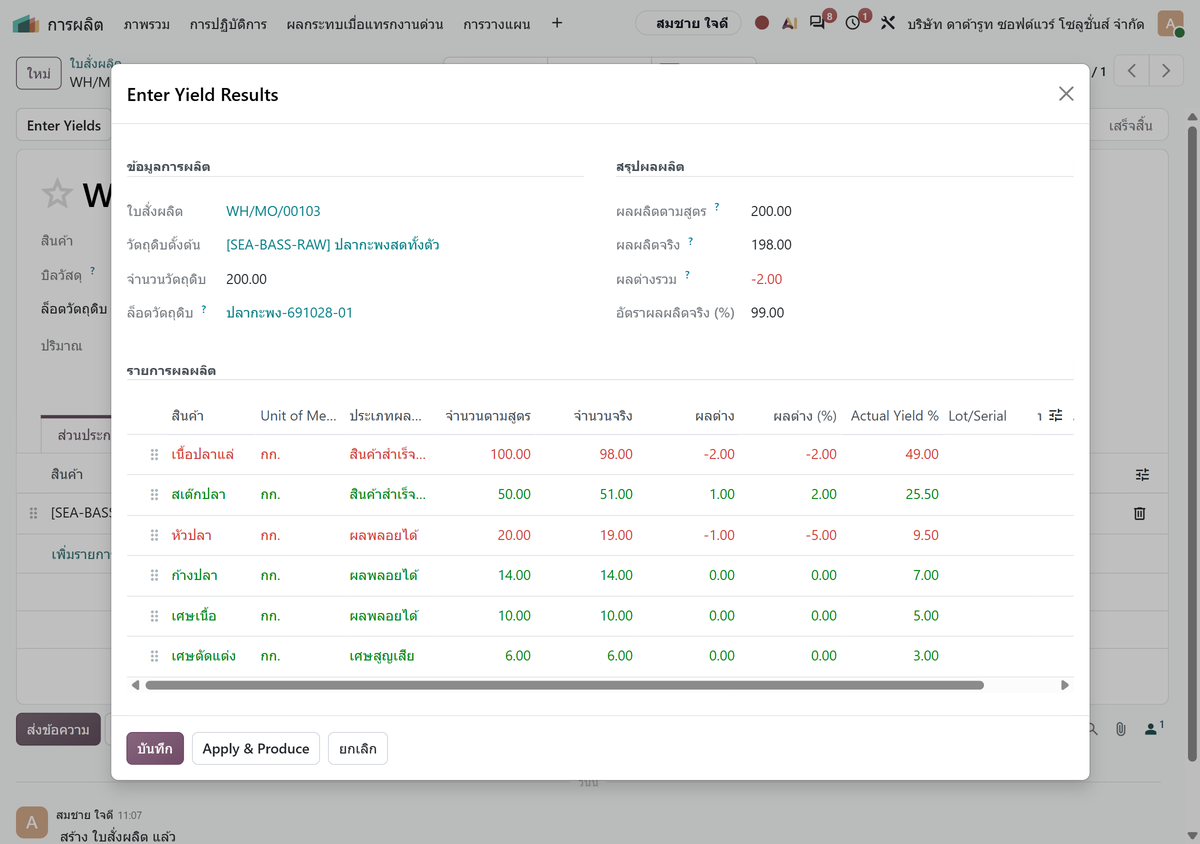
Task: Open [SEA-BASS-RAW] ปลากะพงสดทั้งตัว product link
Action: pos(333,245)
